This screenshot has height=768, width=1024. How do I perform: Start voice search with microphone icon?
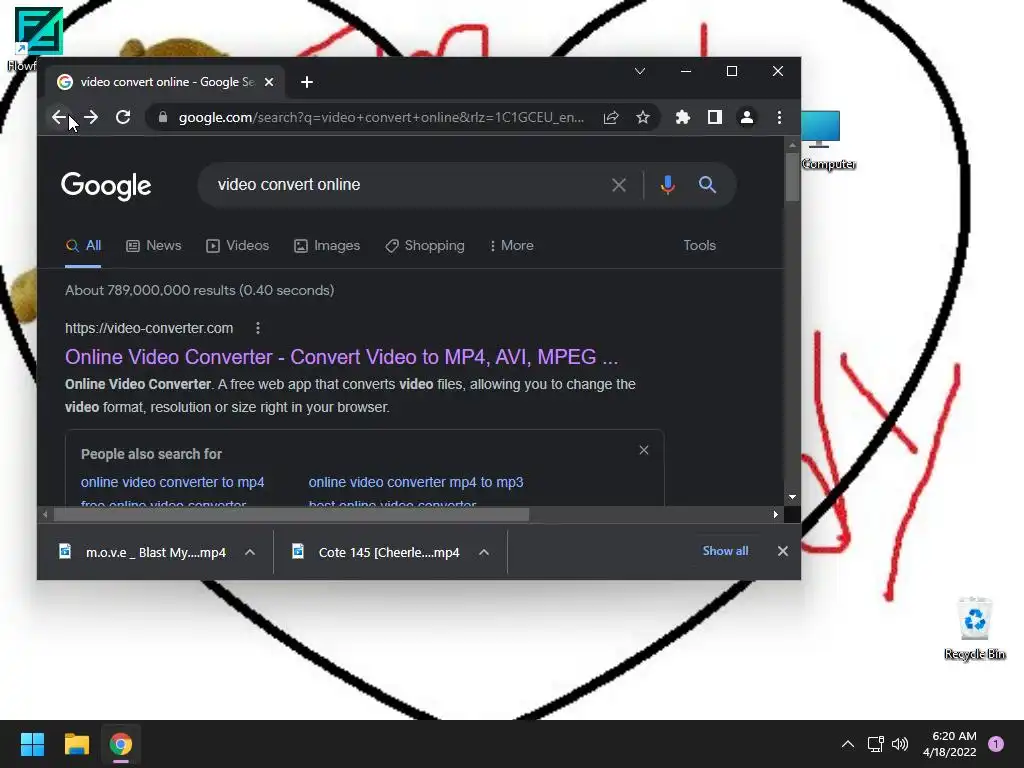point(667,185)
